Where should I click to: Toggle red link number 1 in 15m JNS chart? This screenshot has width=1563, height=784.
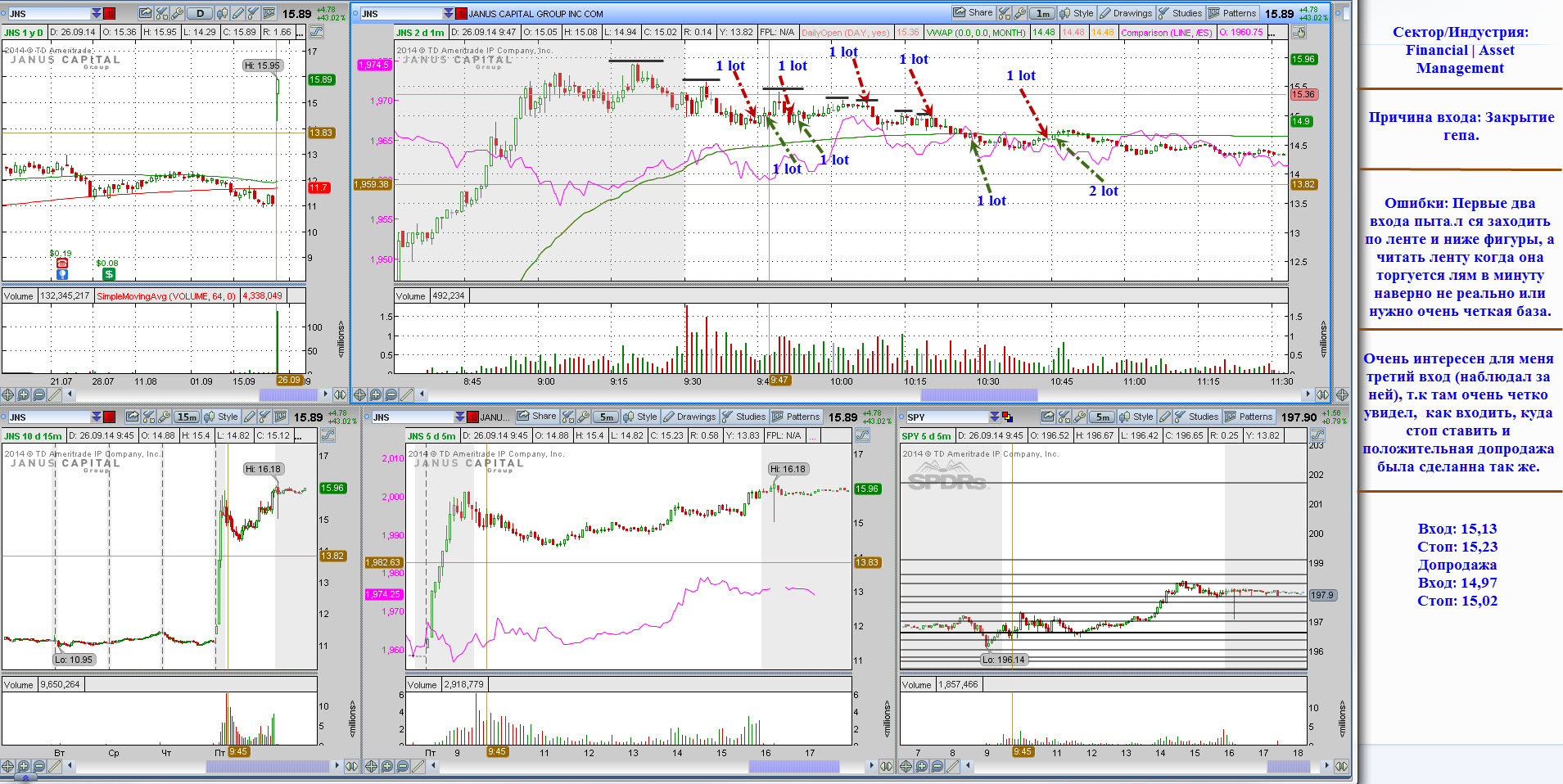point(109,417)
